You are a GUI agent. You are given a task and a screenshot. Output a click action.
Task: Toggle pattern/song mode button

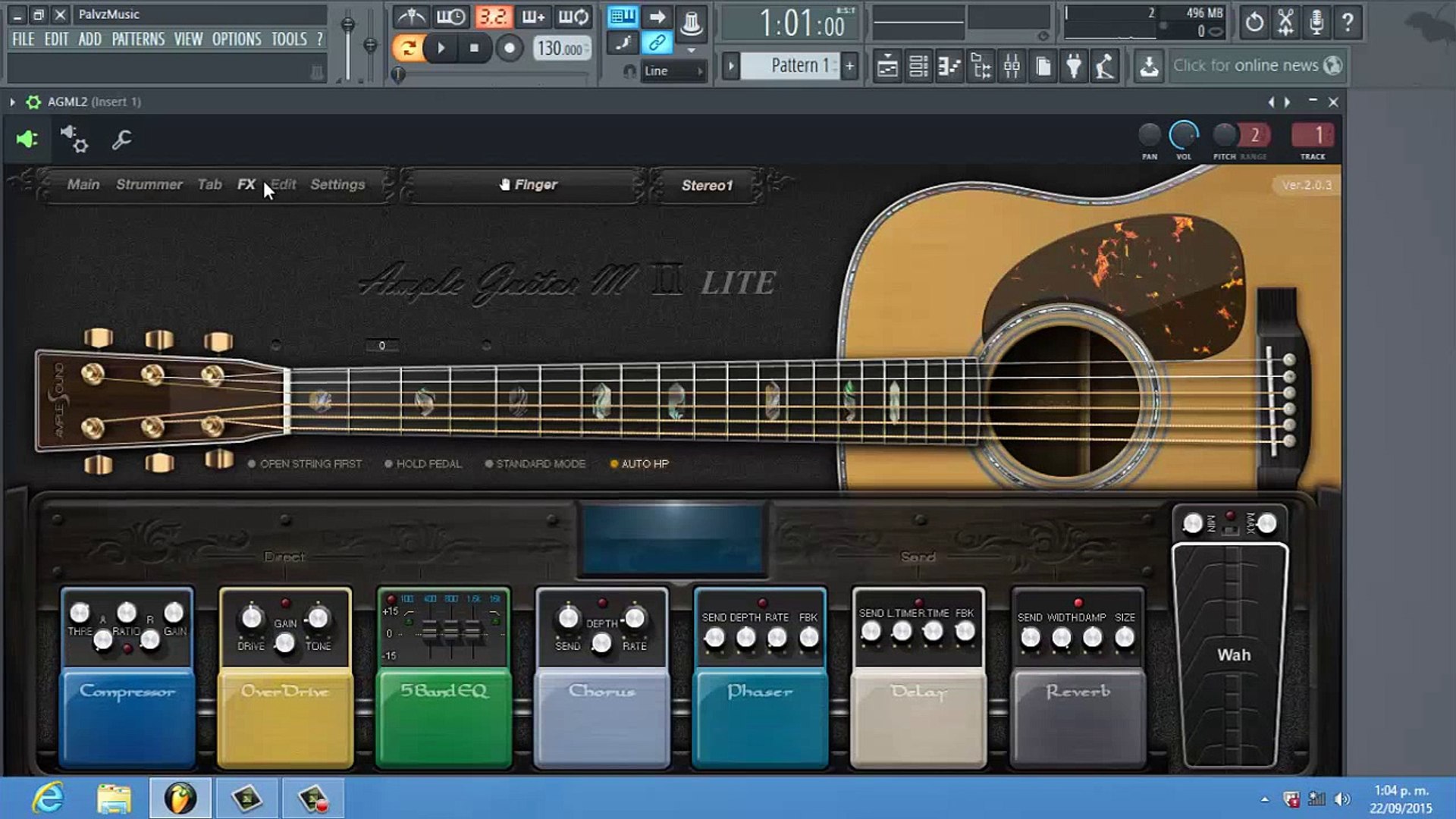coord(408,49)
